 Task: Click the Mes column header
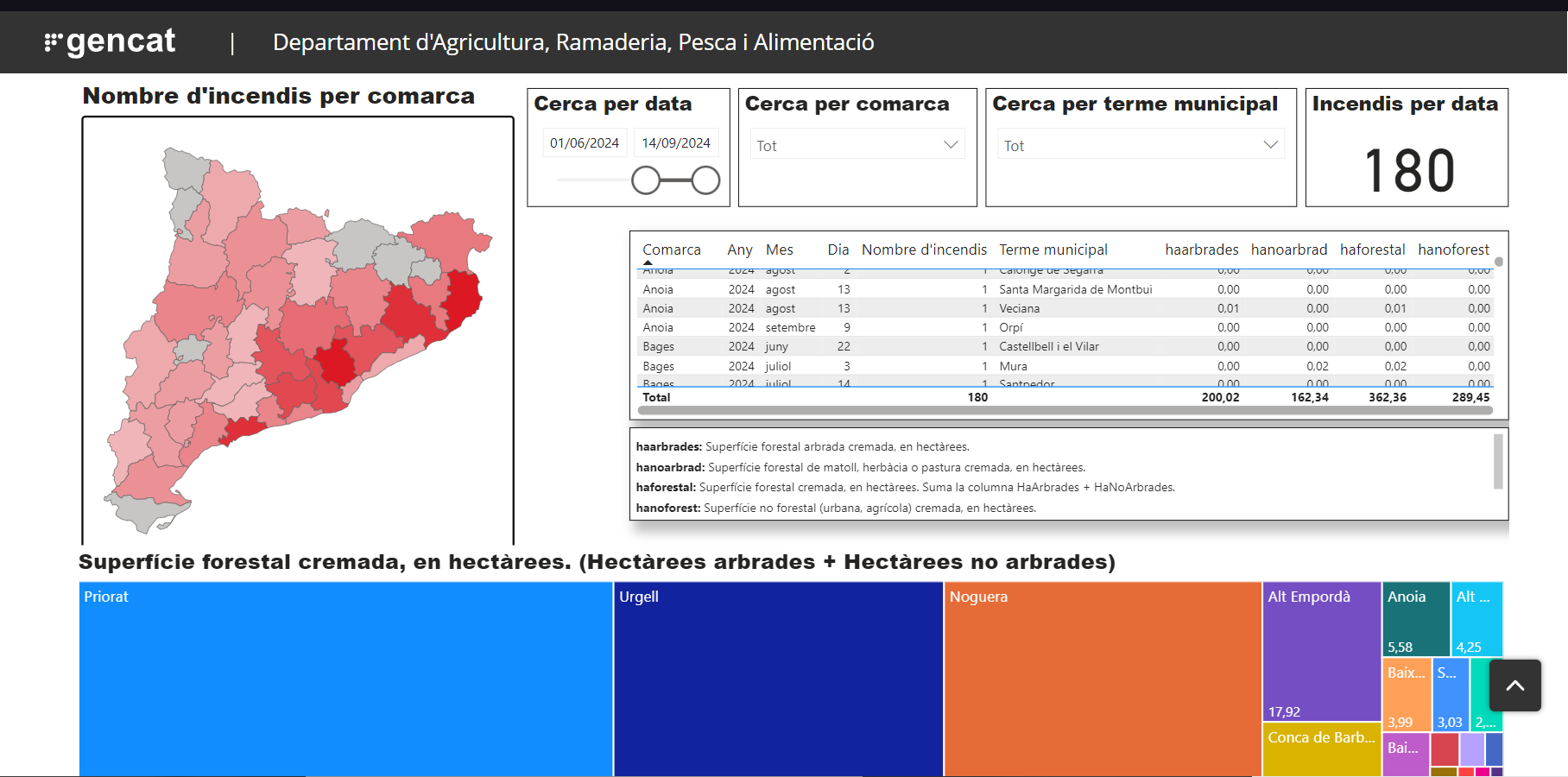(779, 250)
